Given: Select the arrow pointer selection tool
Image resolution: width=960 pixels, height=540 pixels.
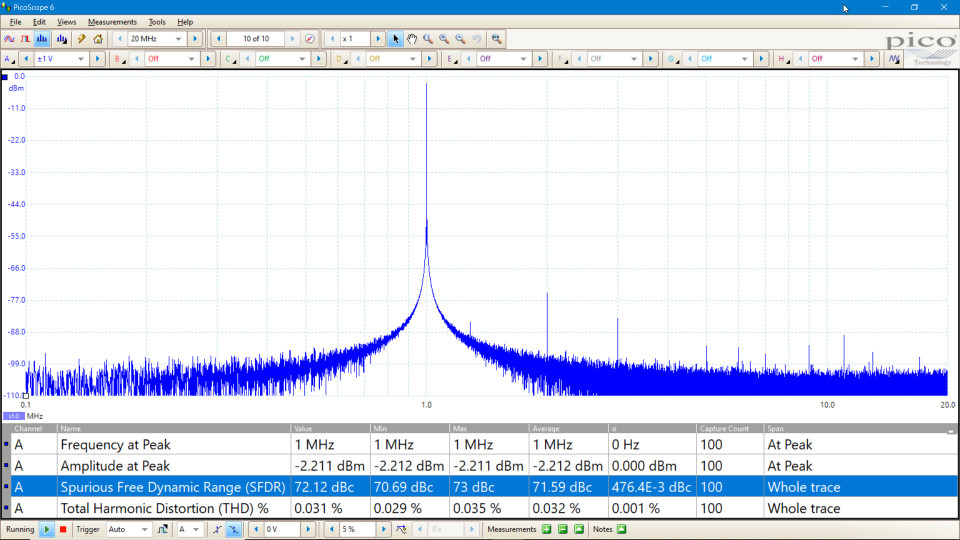Looking at the screenshot, I should [x=396, y=39].
